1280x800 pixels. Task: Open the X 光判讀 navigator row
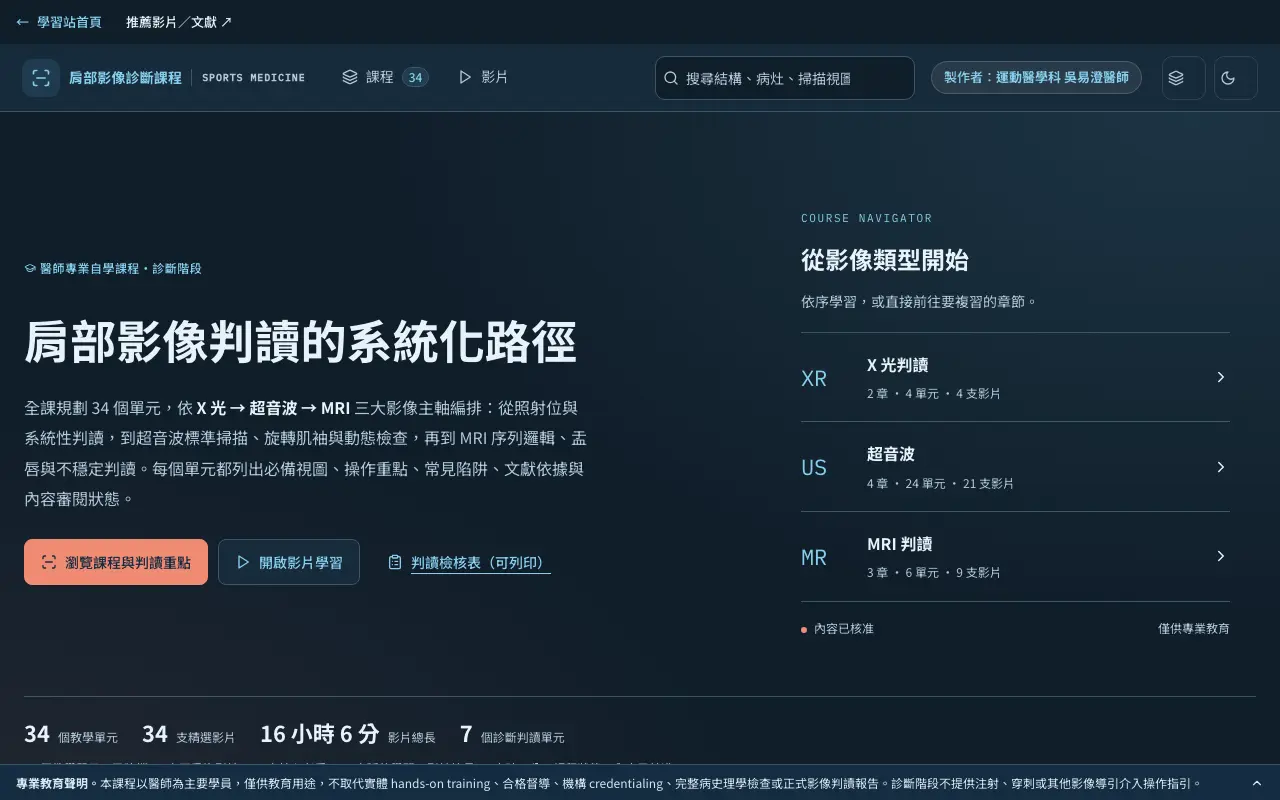1015,377
